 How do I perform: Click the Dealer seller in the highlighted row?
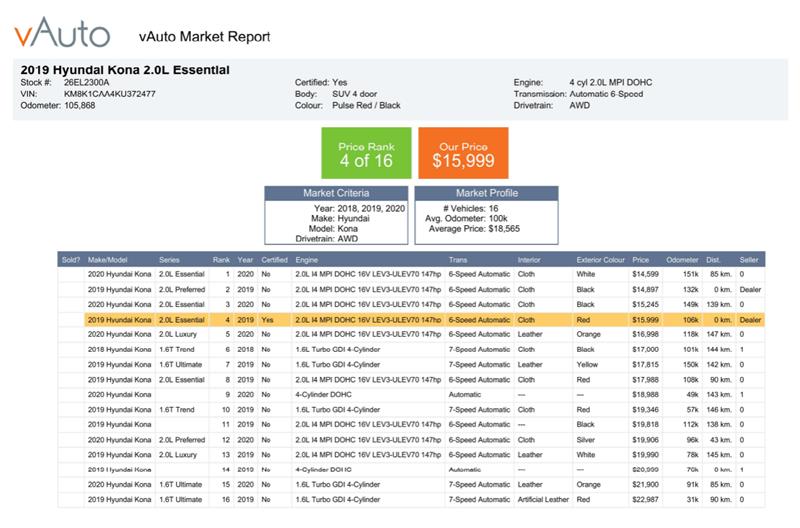(750, 320)
